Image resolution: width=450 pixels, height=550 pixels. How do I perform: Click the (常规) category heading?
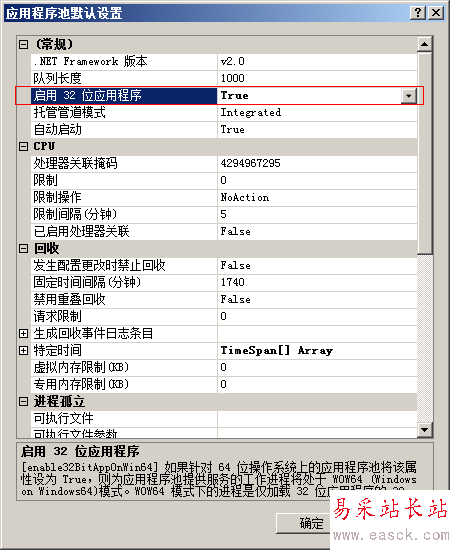(54, 45)
